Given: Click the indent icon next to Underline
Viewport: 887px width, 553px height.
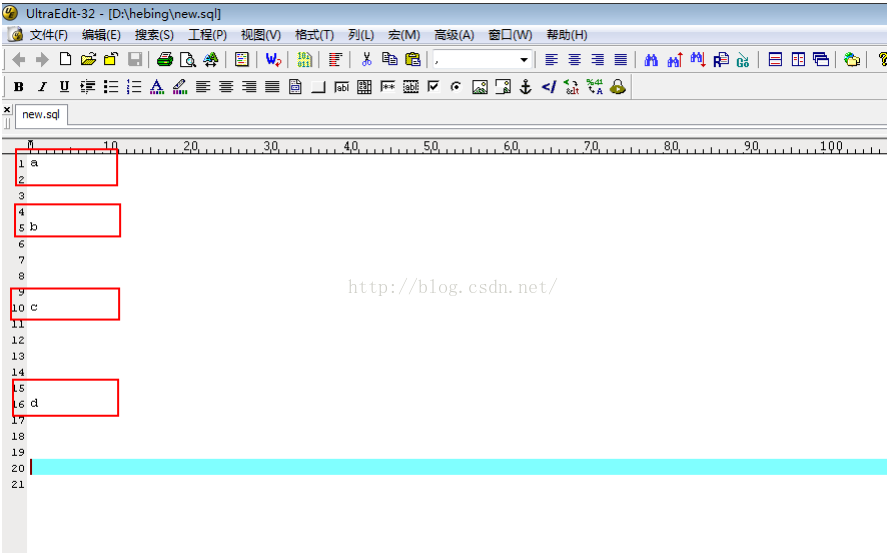Looking at the screenshot, I should 88,87.
